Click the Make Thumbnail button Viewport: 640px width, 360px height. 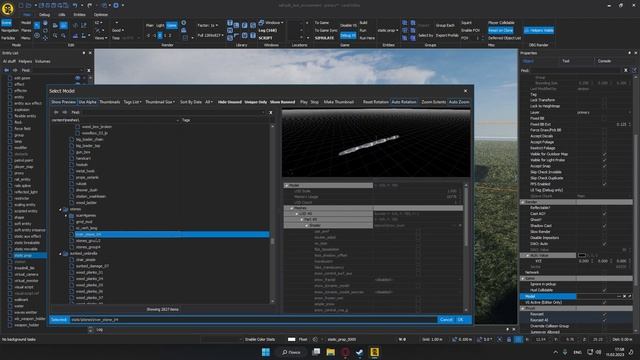(339, 102)
